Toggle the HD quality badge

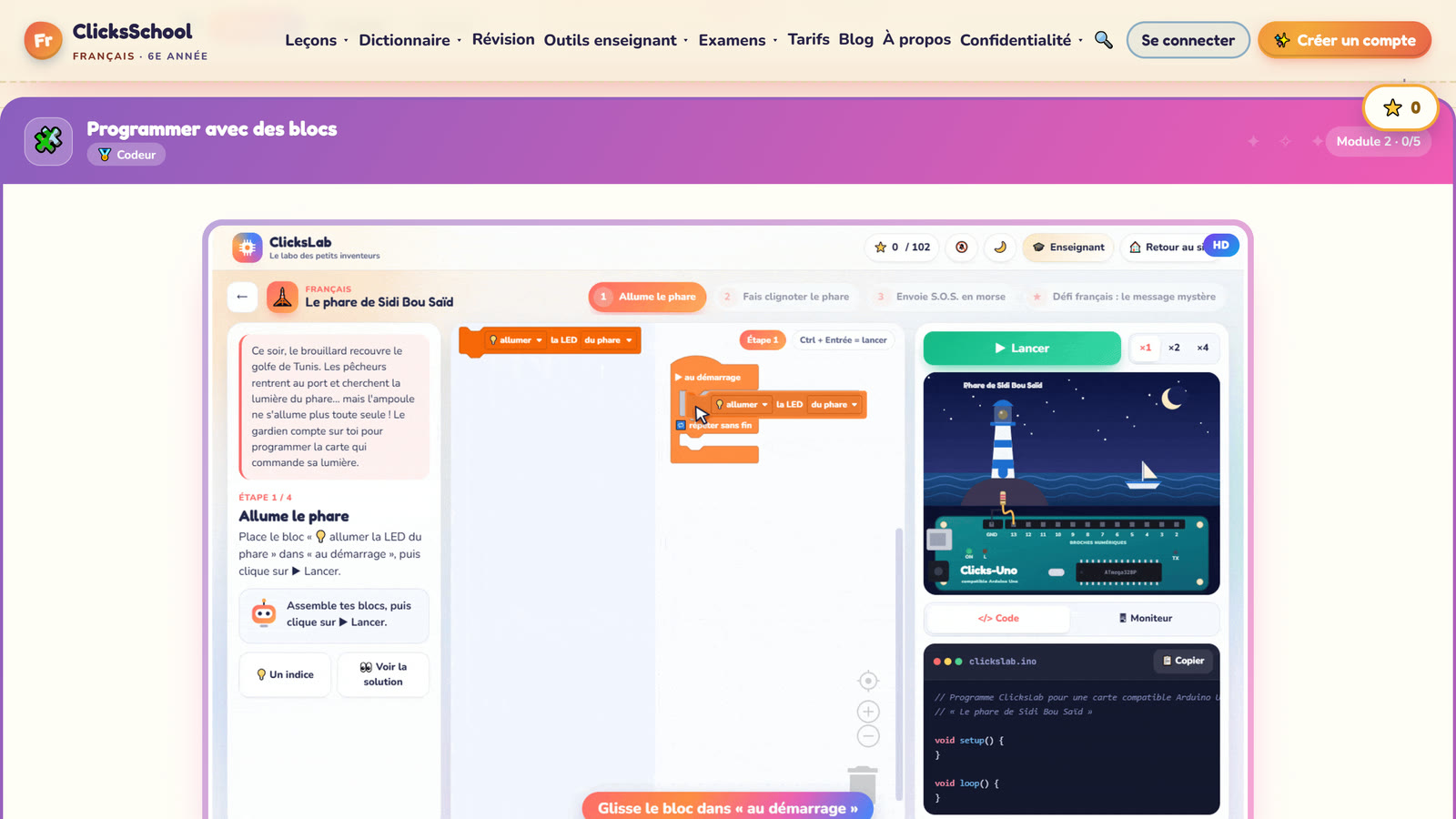pyautogui.click(x=1221, y=246)
